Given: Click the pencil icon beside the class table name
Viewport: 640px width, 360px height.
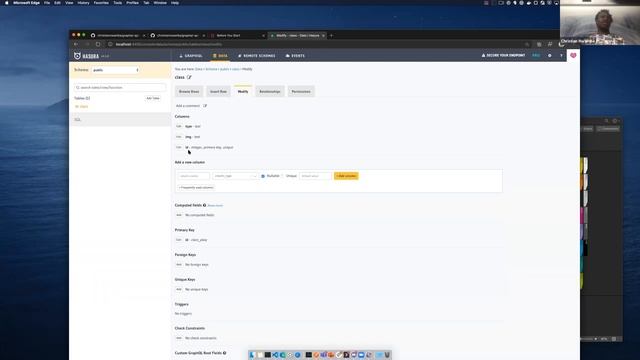Looking at the screenshot, I should click(189, 77).
